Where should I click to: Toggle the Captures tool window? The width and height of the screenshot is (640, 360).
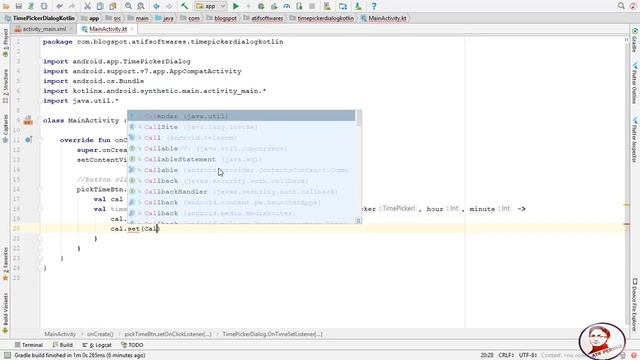tap(5, 128)
